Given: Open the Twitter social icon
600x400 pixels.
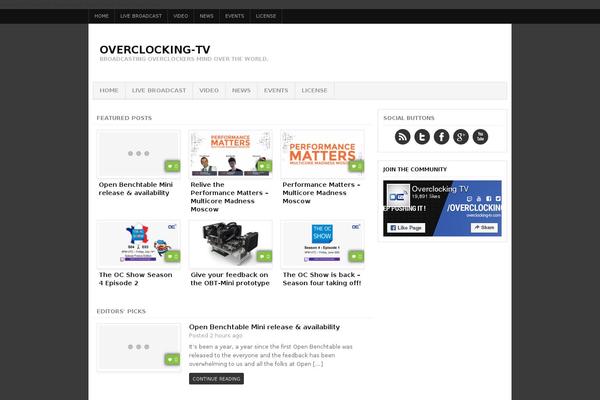Looking at the screenshot, I should 422,137.
